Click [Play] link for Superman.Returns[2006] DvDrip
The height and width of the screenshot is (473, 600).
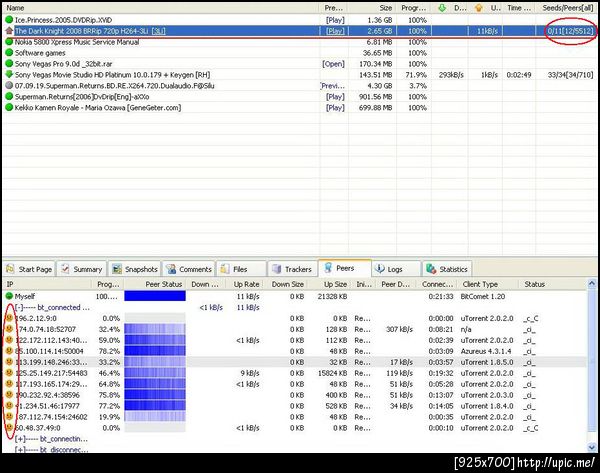tap(335, 97)
